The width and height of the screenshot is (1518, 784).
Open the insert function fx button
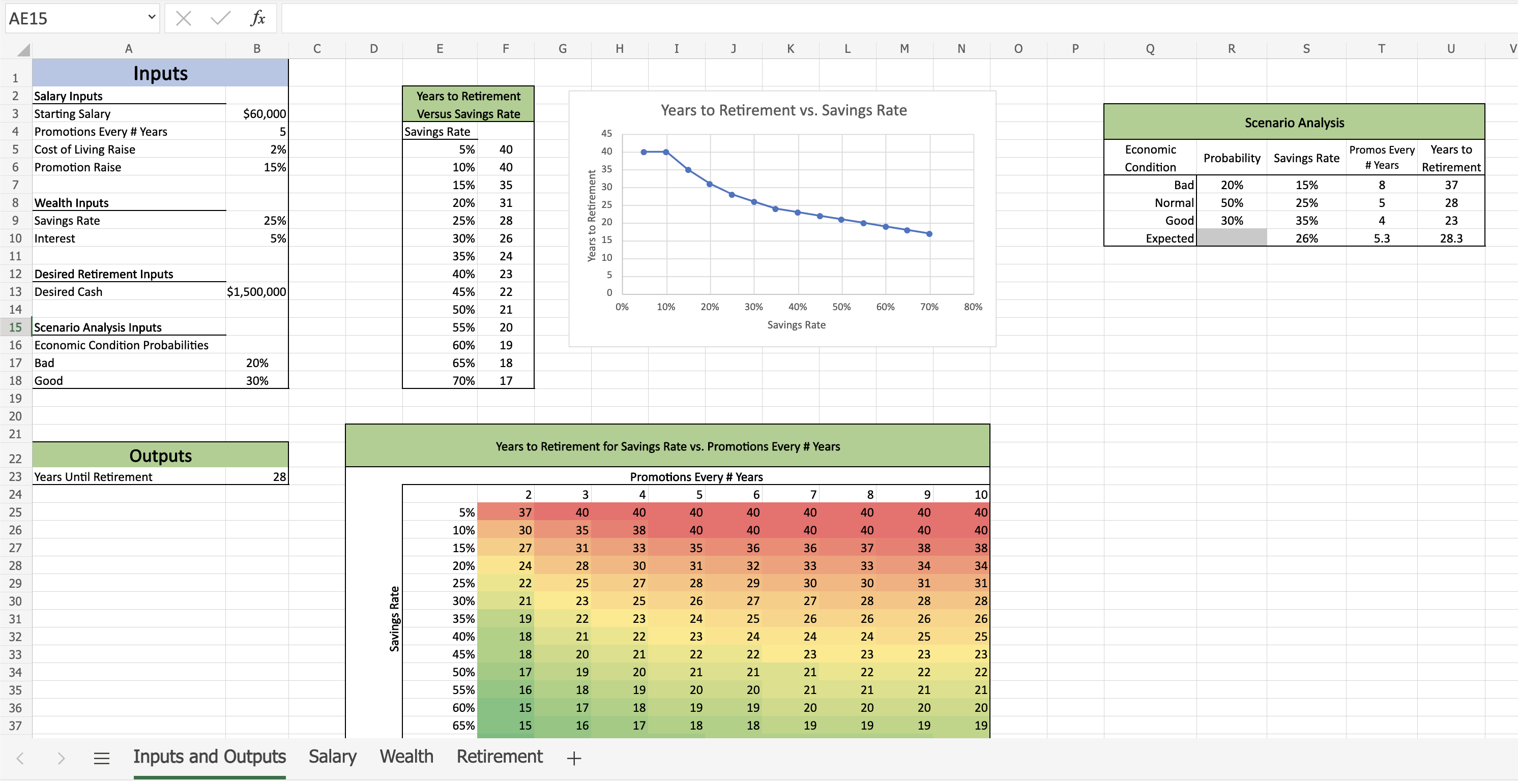pos(257,19)
